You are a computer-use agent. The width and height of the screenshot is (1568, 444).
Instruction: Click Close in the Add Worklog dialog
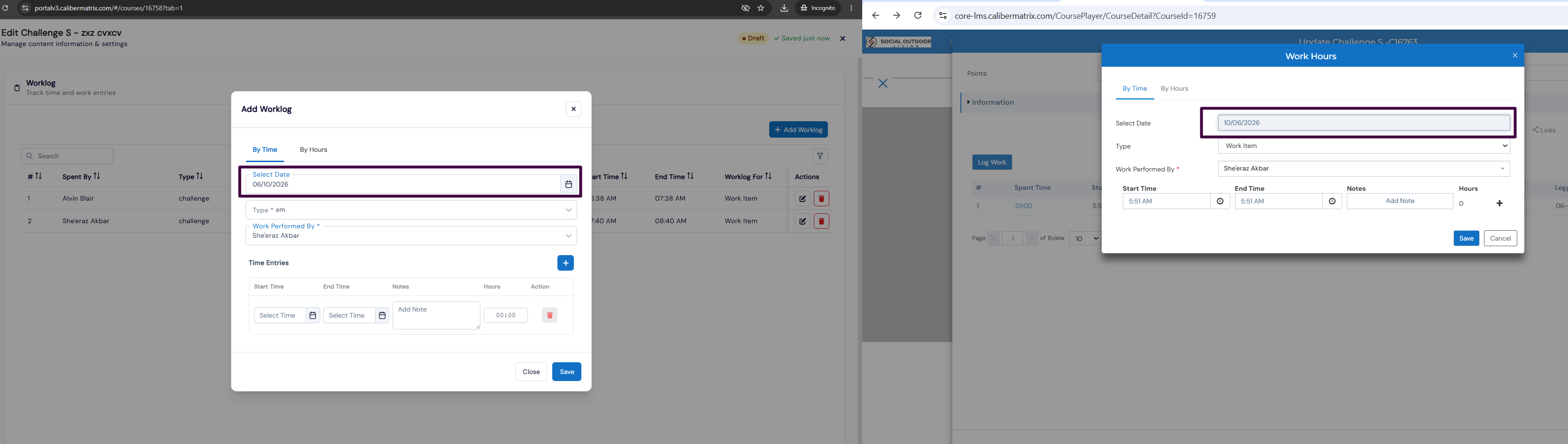coord(531,372)
